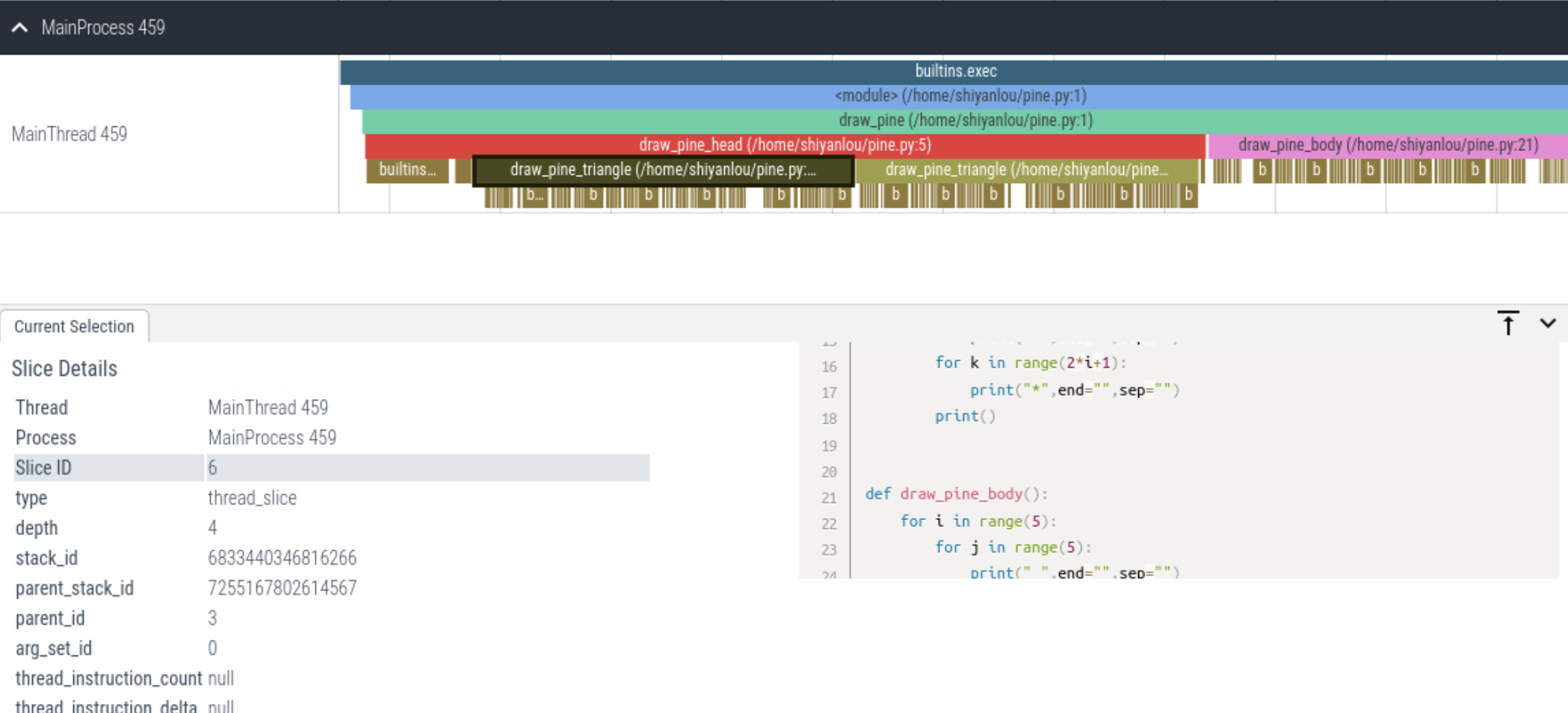Click the Thread value MainThread 459
Screen dimensions: 1568x713
268,407
